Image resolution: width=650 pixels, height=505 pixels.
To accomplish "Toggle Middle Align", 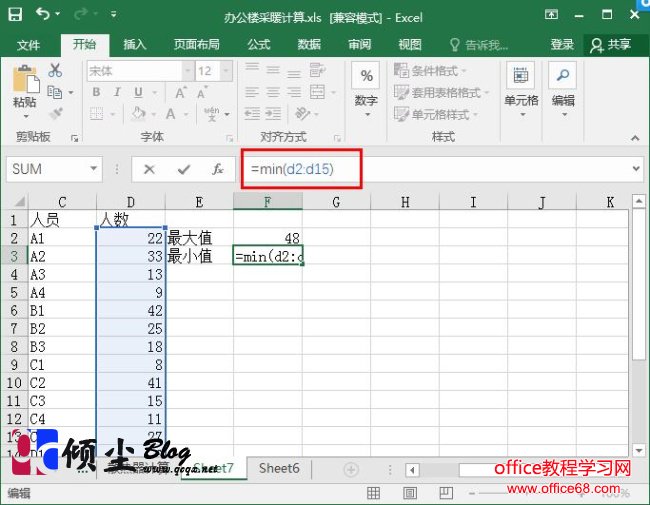I will point(273,69).
